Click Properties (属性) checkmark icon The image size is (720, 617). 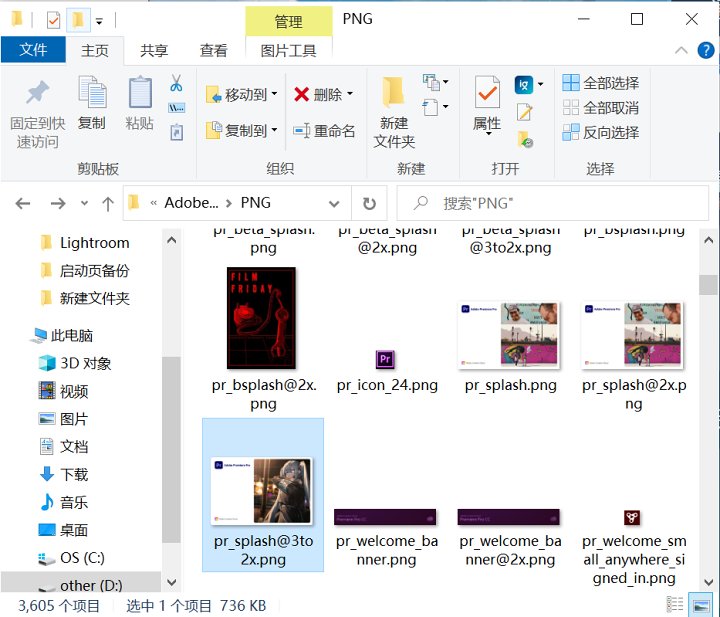coord(487,93)
